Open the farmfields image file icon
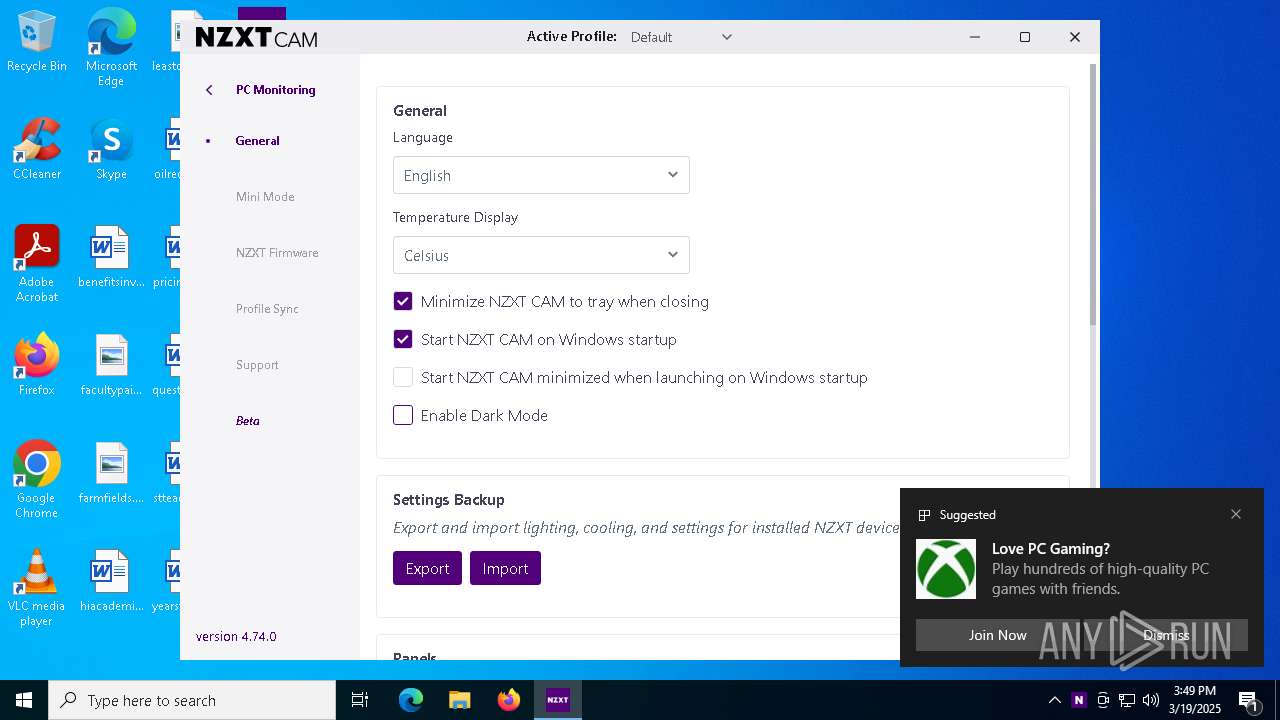This screenshot has height=720, width=1280. tap(111, 473)
